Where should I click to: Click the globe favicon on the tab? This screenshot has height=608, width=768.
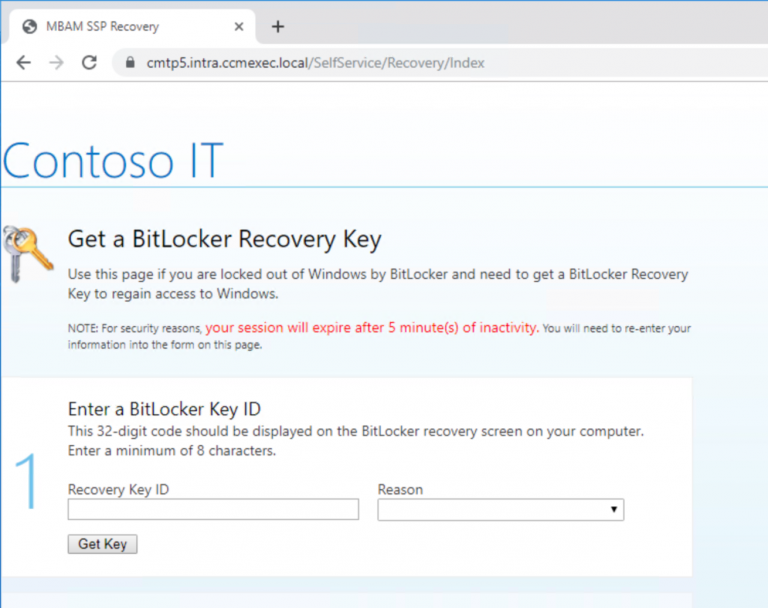pos(29,26)
